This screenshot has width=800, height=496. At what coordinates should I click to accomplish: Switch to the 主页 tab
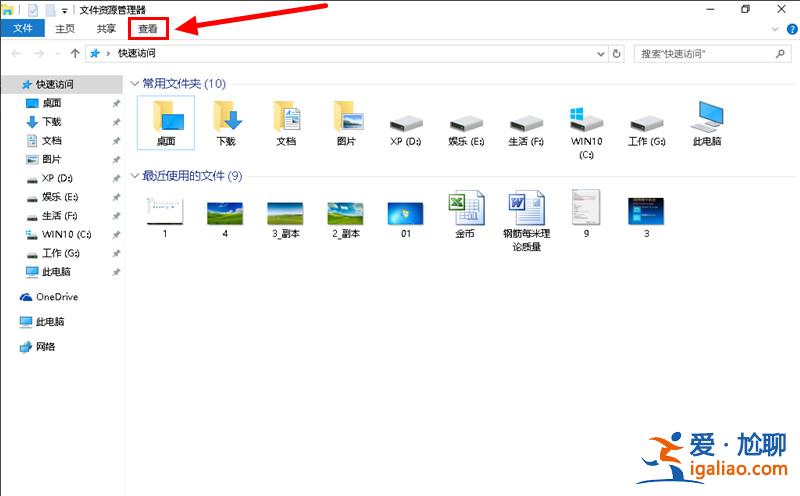click(x=65, y=29)
